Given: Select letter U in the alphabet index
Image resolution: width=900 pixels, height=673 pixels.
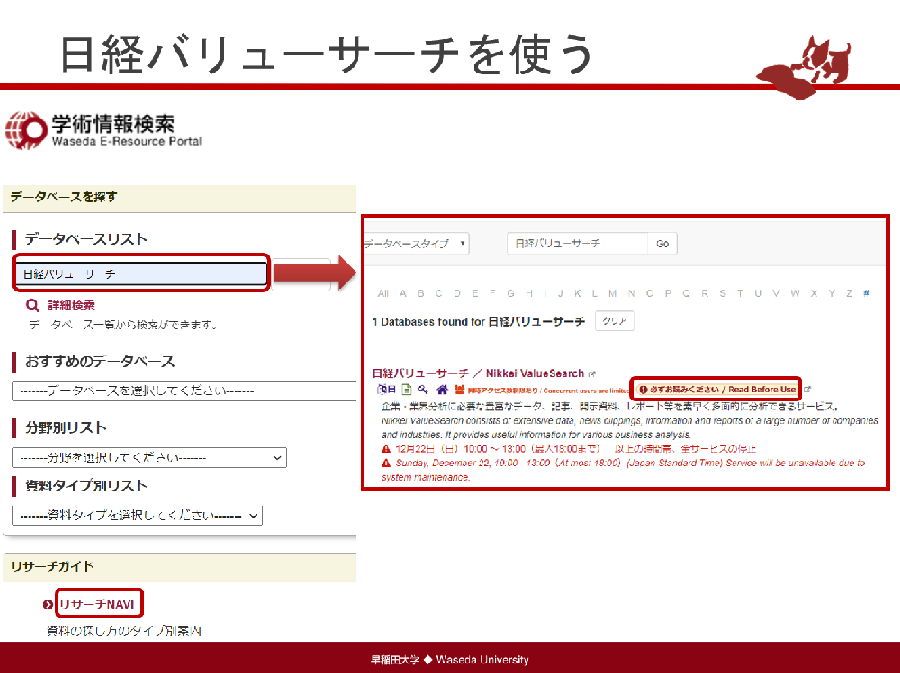Looking at the screenshot, I should (x=758, y=294).
